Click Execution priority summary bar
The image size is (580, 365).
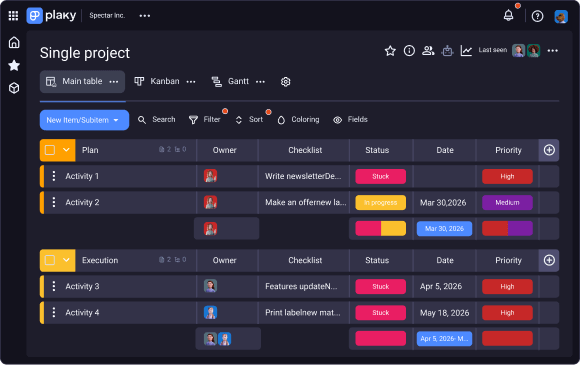pos(507,338)
